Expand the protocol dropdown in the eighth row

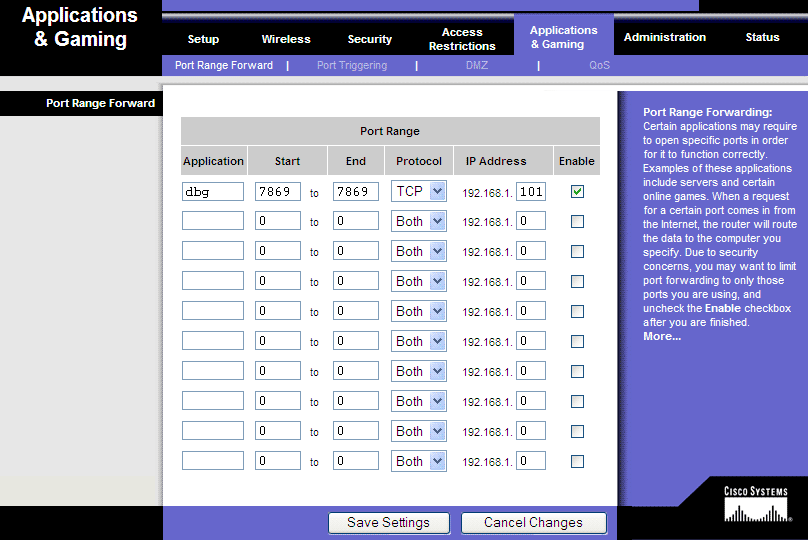click(x=418, y=401)
